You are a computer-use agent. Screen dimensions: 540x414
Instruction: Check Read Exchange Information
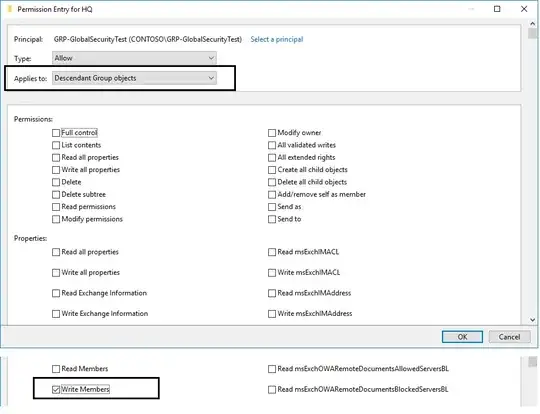56,293
